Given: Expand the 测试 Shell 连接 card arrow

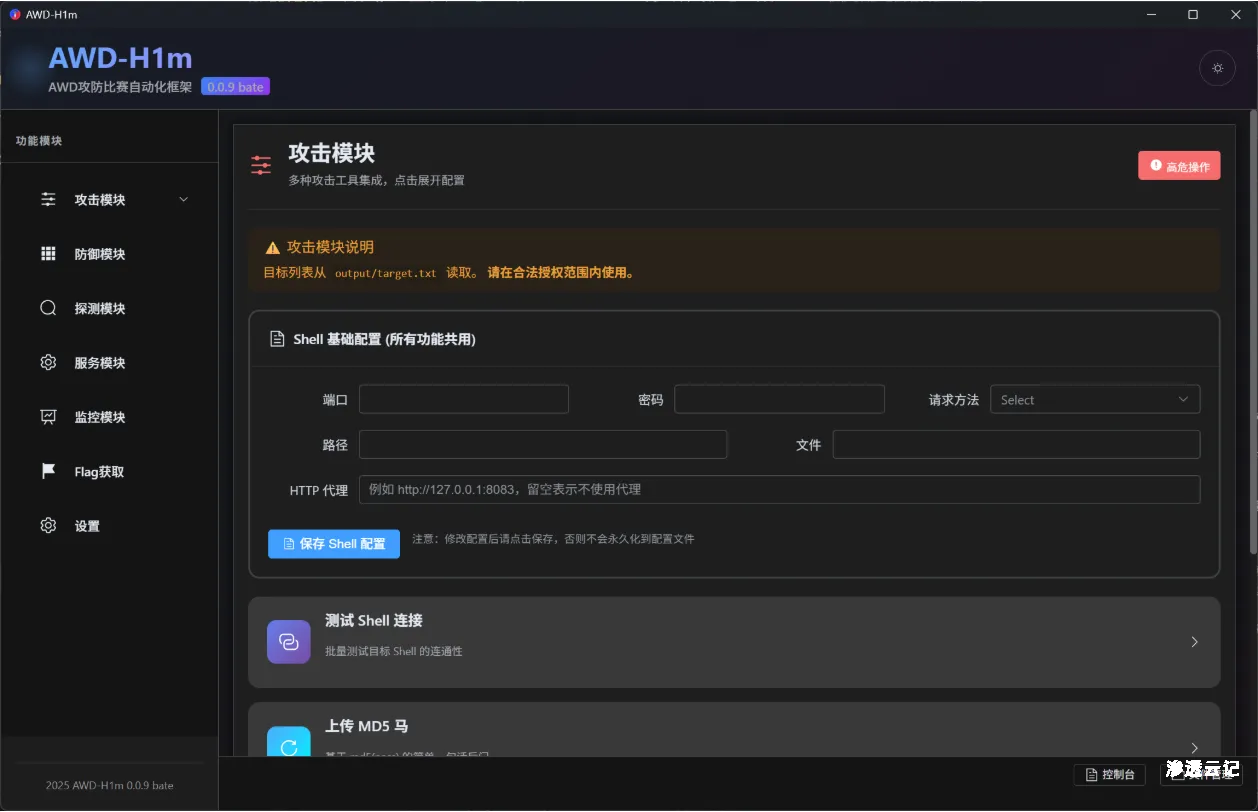Looking at the screenshot, I should [1194, 642].
